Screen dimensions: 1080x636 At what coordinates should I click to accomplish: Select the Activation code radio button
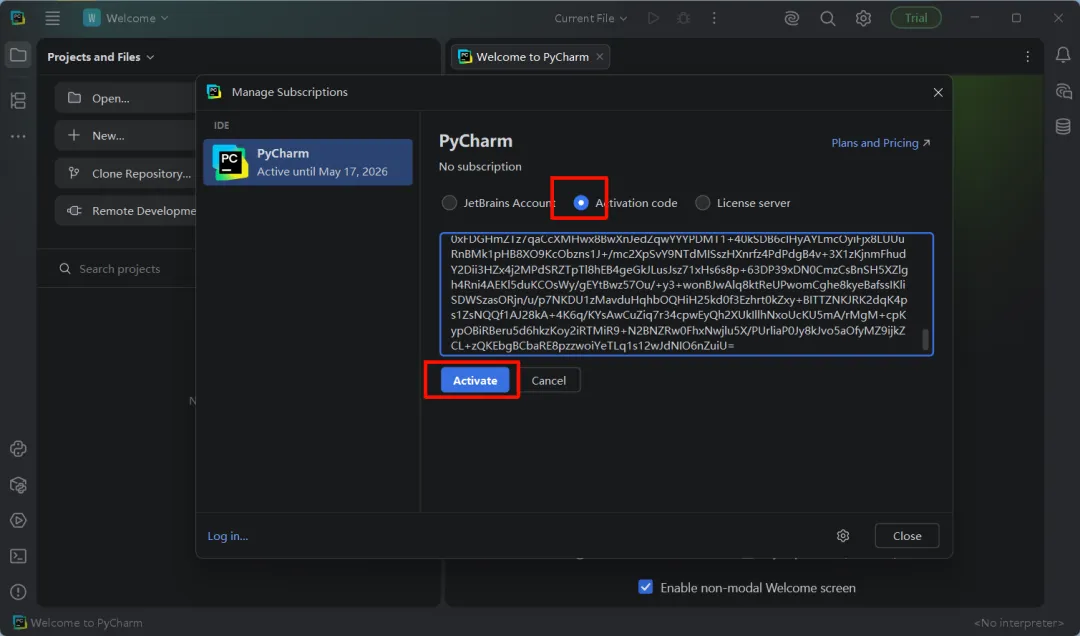(581, 203)
